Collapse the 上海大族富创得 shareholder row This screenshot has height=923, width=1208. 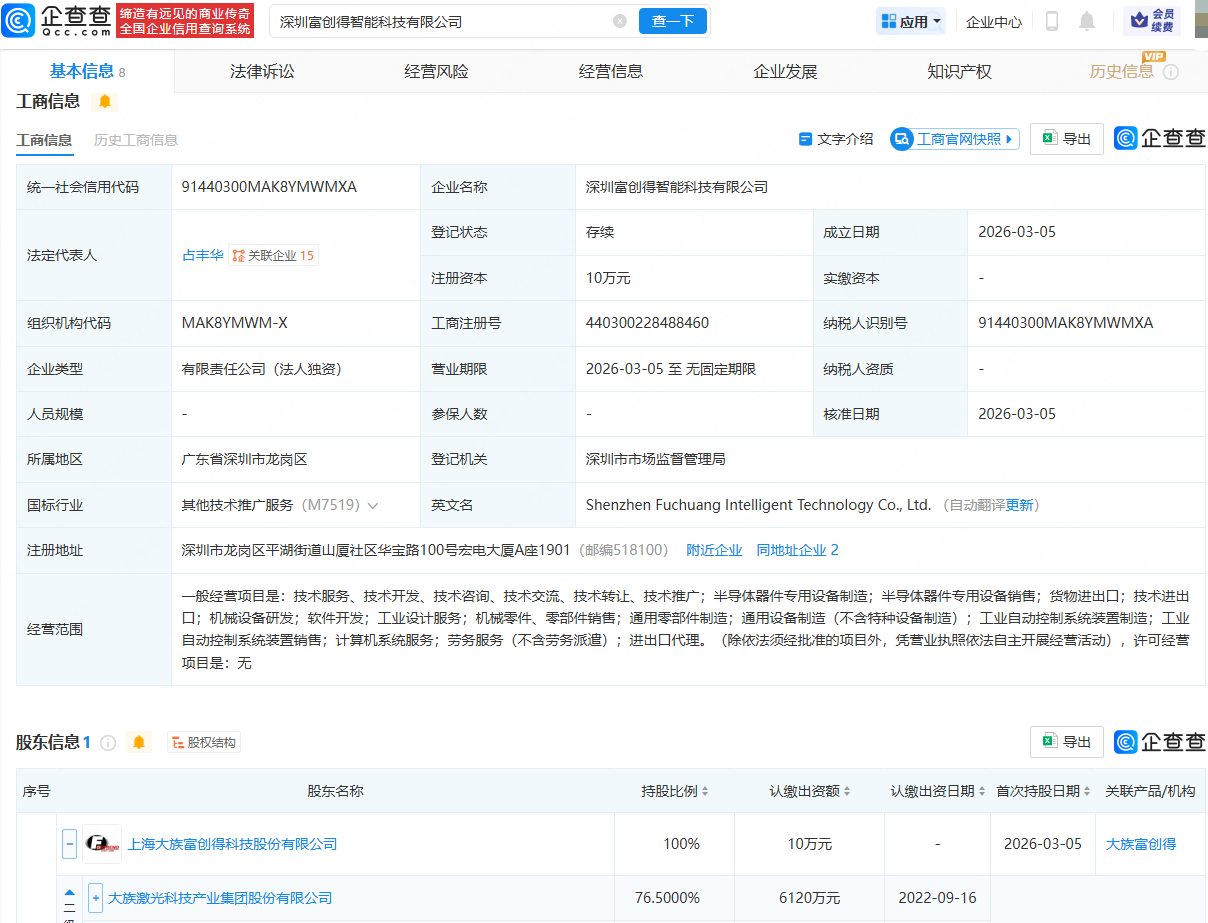coord(69,843)
